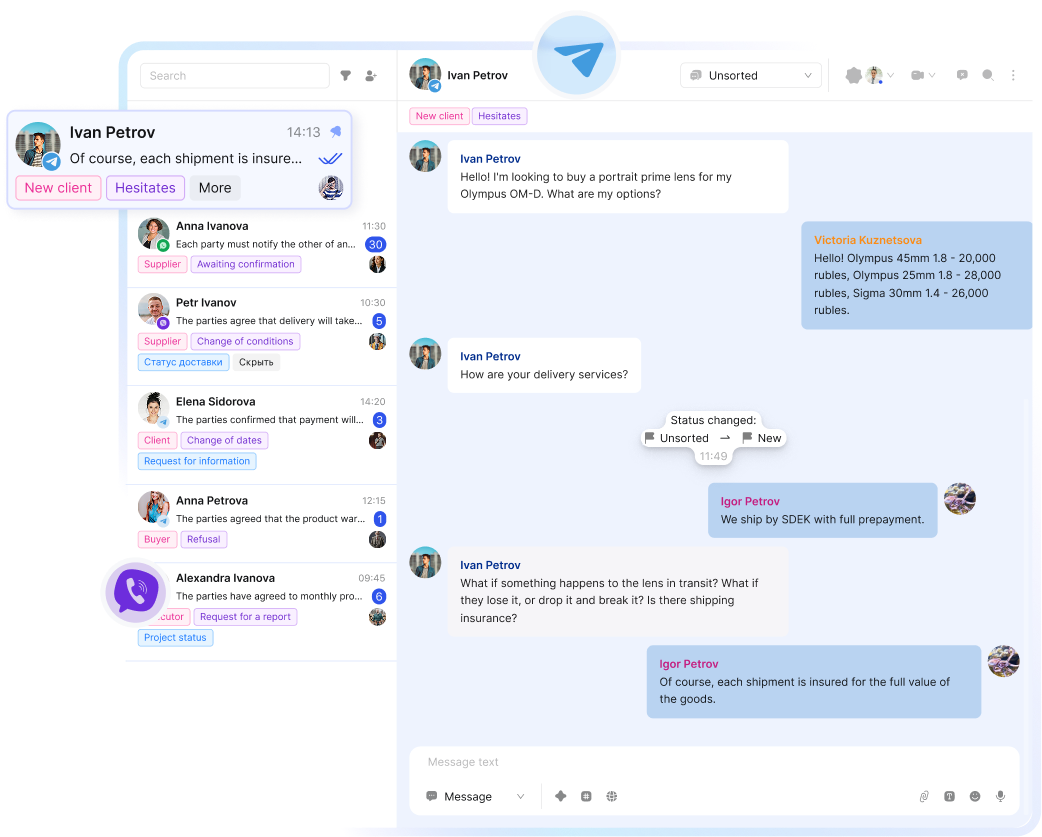Click the add contact icon
The height and width of the screenshot is (837, 1042).
(x=372, y=76)
